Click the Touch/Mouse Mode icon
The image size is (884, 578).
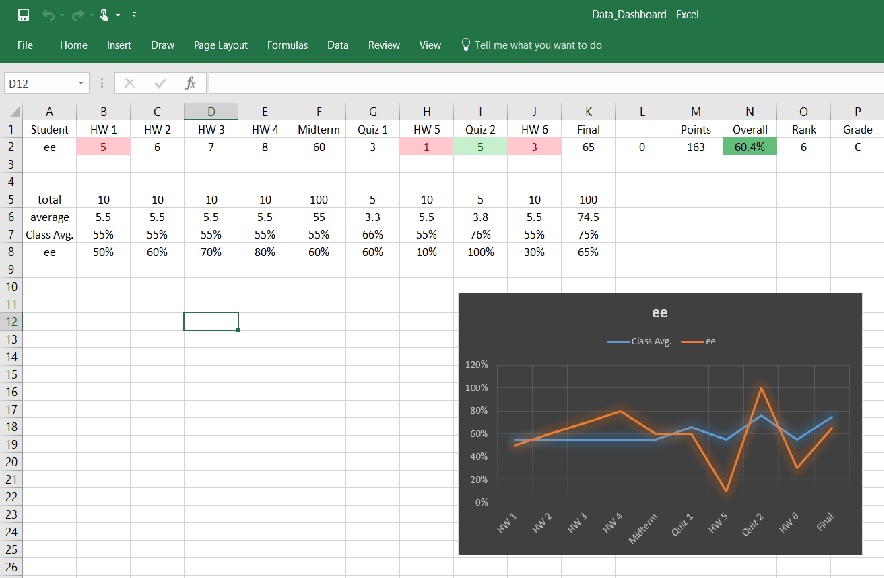click(x=104, y=15)
